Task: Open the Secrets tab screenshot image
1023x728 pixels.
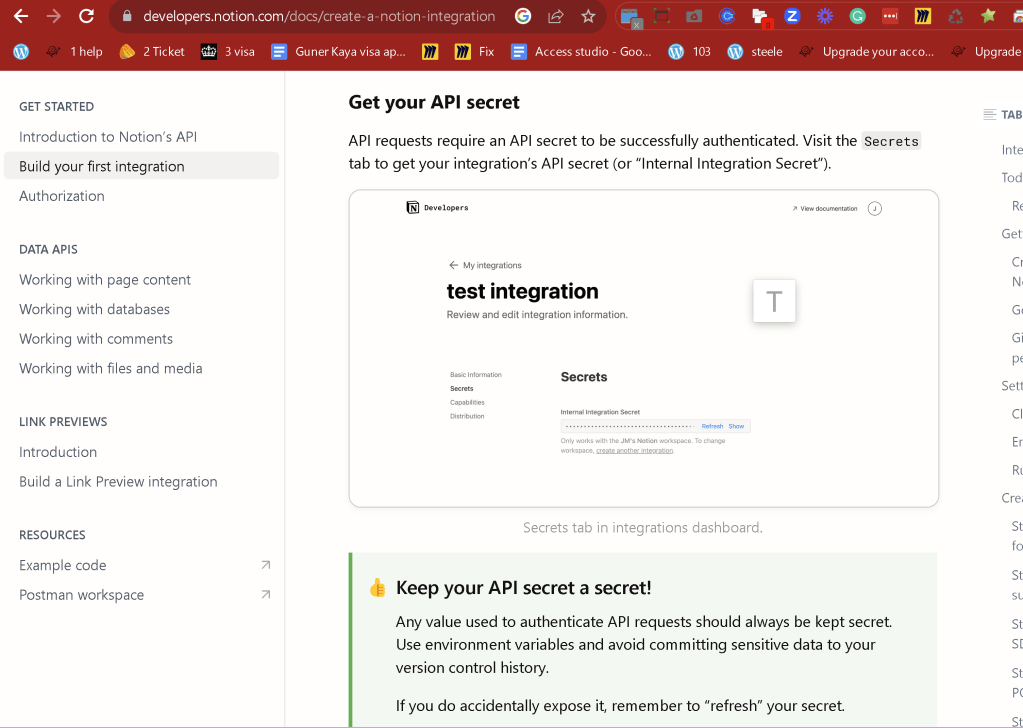Action: click(644, 348)
